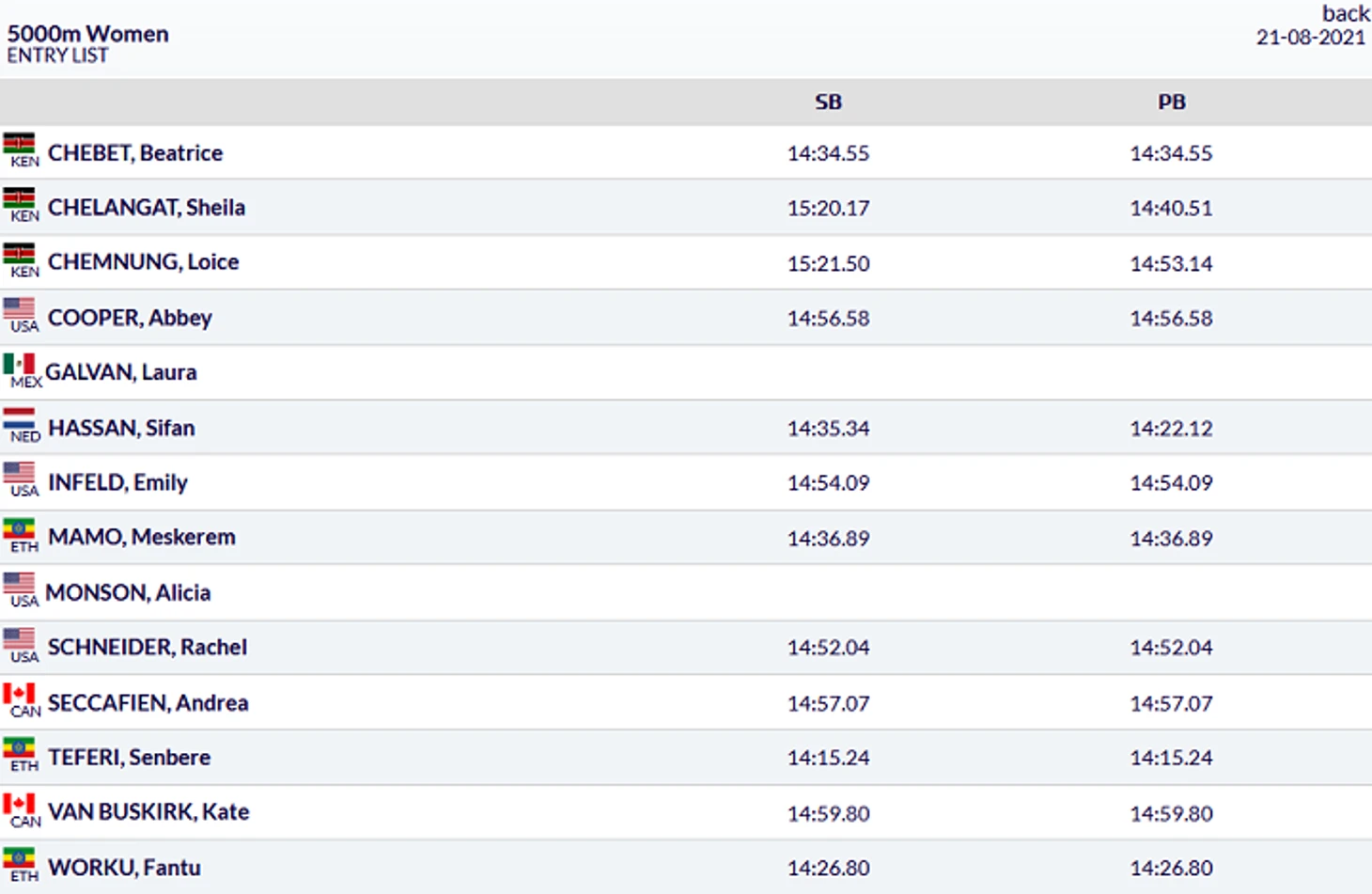Image resolution: width=1372 pixels, height=894 pixels.
Task: Click USA flag next to Abbey Cooper
Action: (19, 309)
